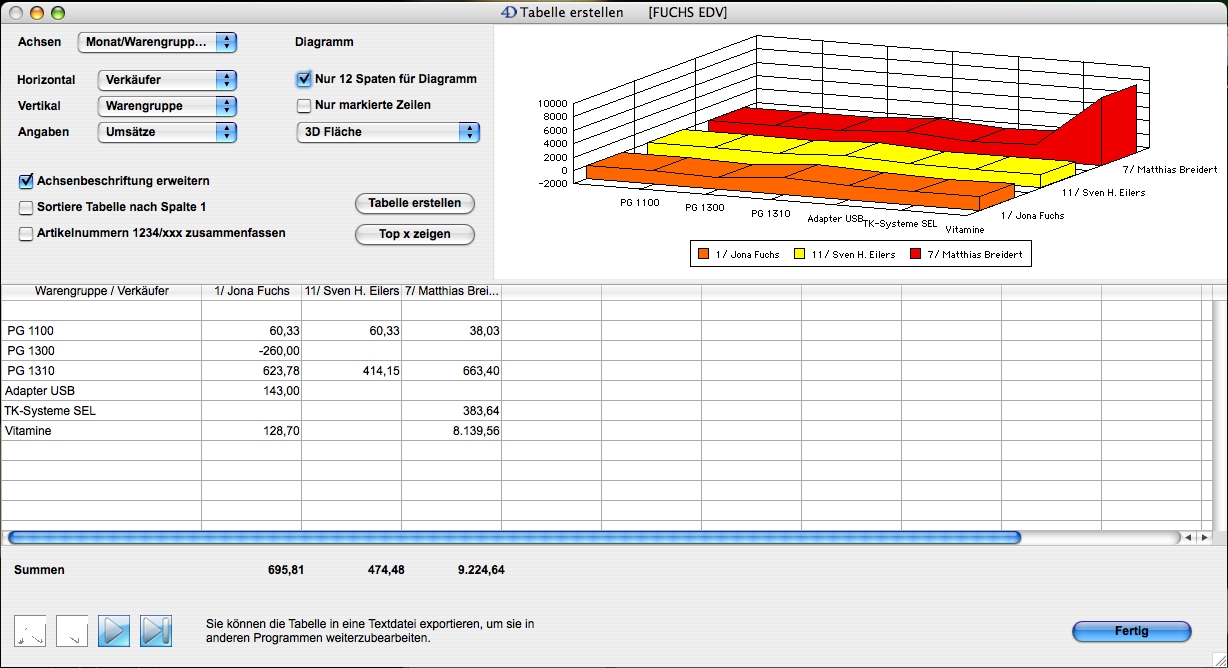The width and height of the screenshot is (1228, 668).
Task: Open the Horizontal 'Verkäufer' dropdown
Action: pos(167,80)
